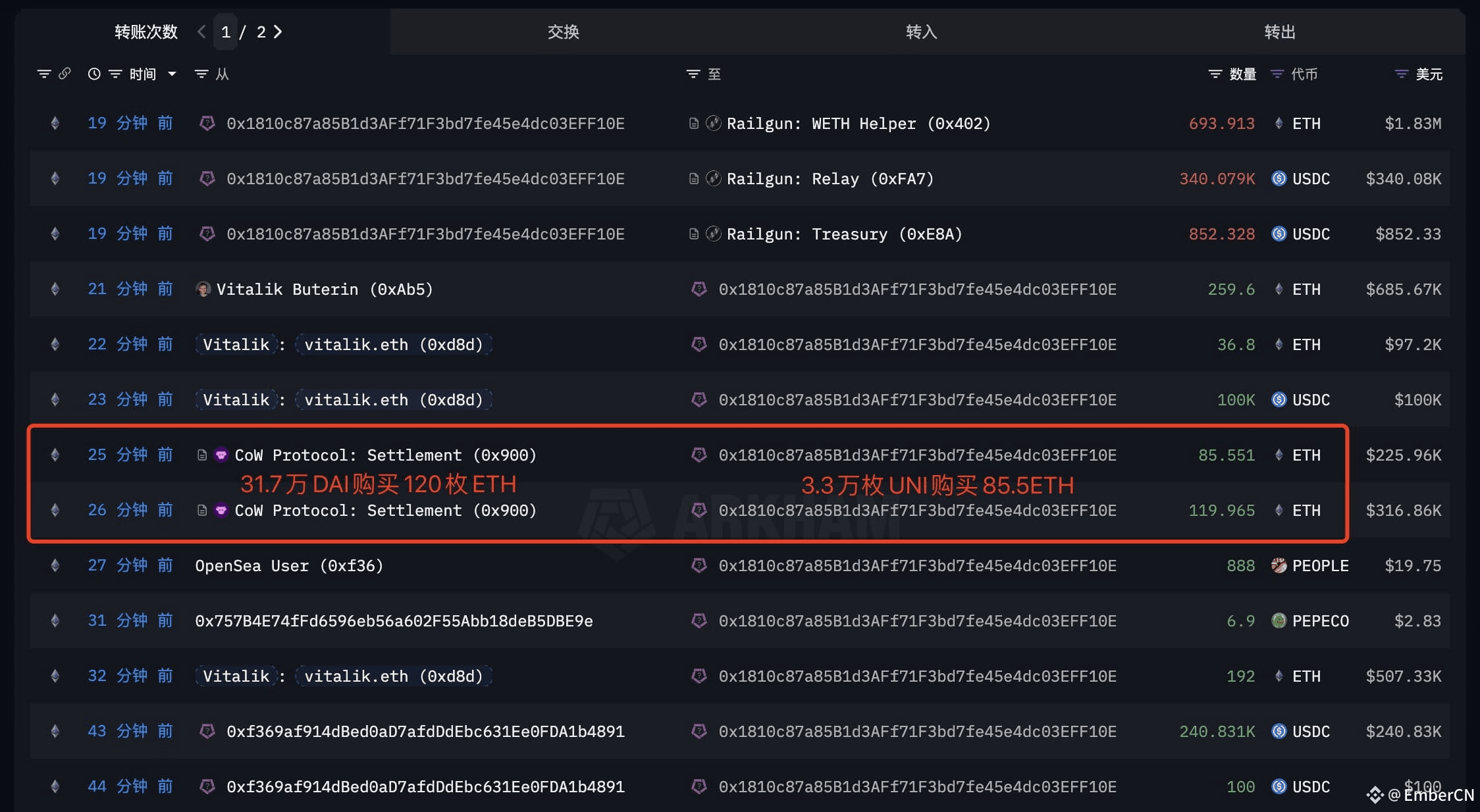Open recipient address in 888 PEOPLE row
The height and width of the screenshot is (812, 1480).
click(918, 566)
